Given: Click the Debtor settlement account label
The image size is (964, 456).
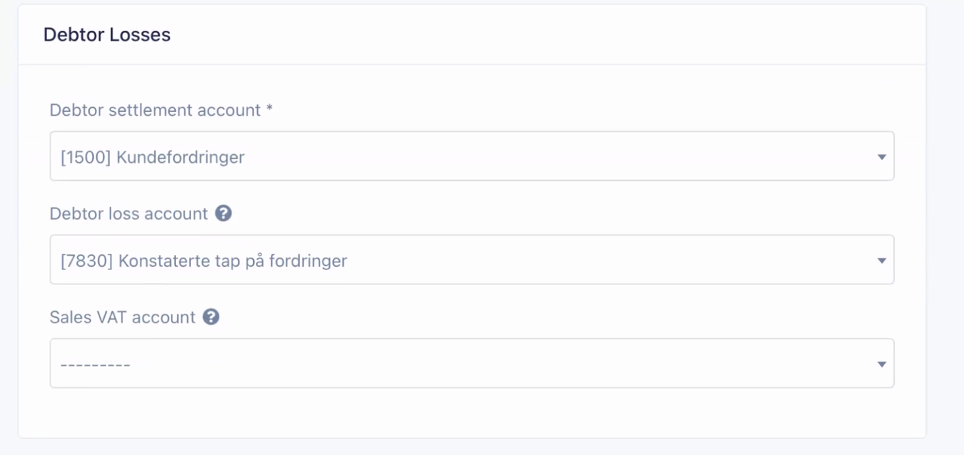Looking at the screenshot, I should pos(155,111).
